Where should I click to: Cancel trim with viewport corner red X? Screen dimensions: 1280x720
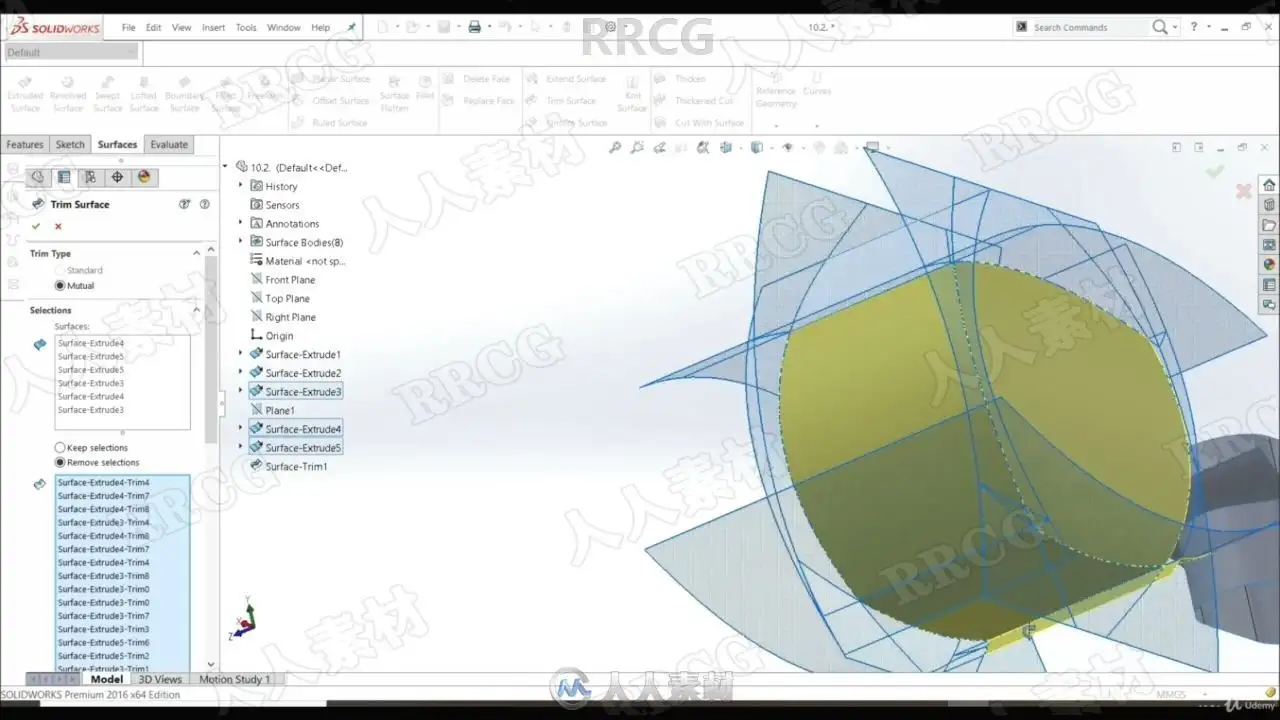coord(1244,191)
